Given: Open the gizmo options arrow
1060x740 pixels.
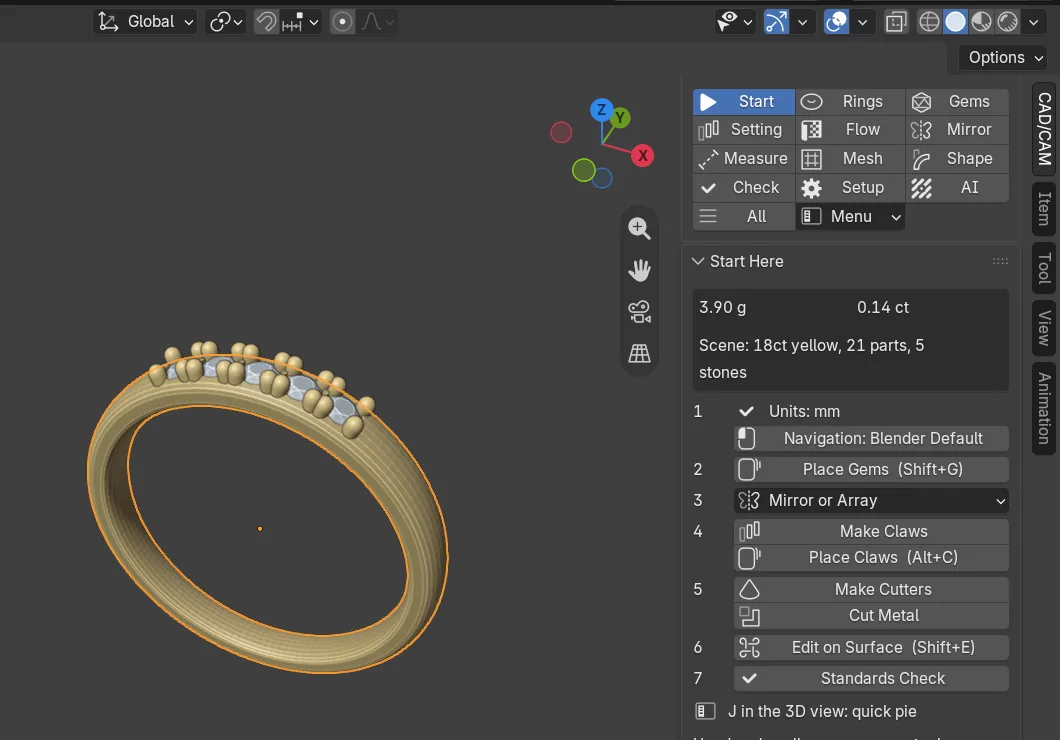Looking at the screenshot, I should point(802,22).
